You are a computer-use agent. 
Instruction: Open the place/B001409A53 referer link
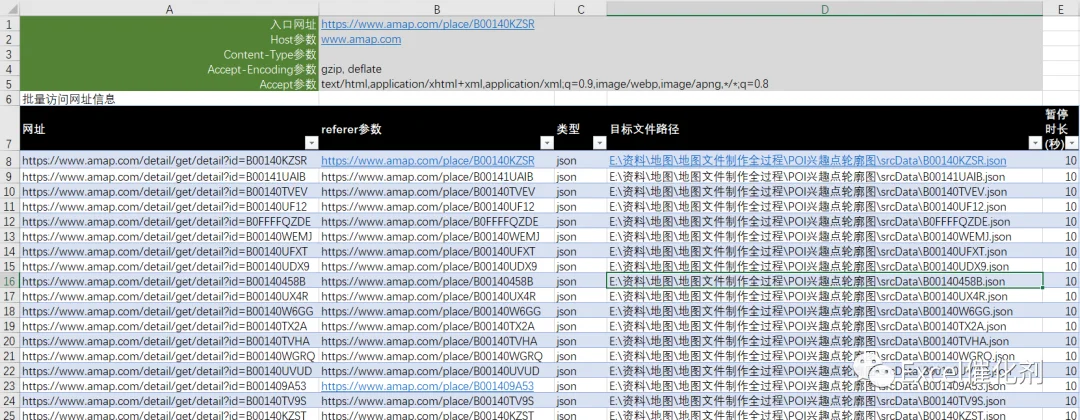[x=428, y=386]
